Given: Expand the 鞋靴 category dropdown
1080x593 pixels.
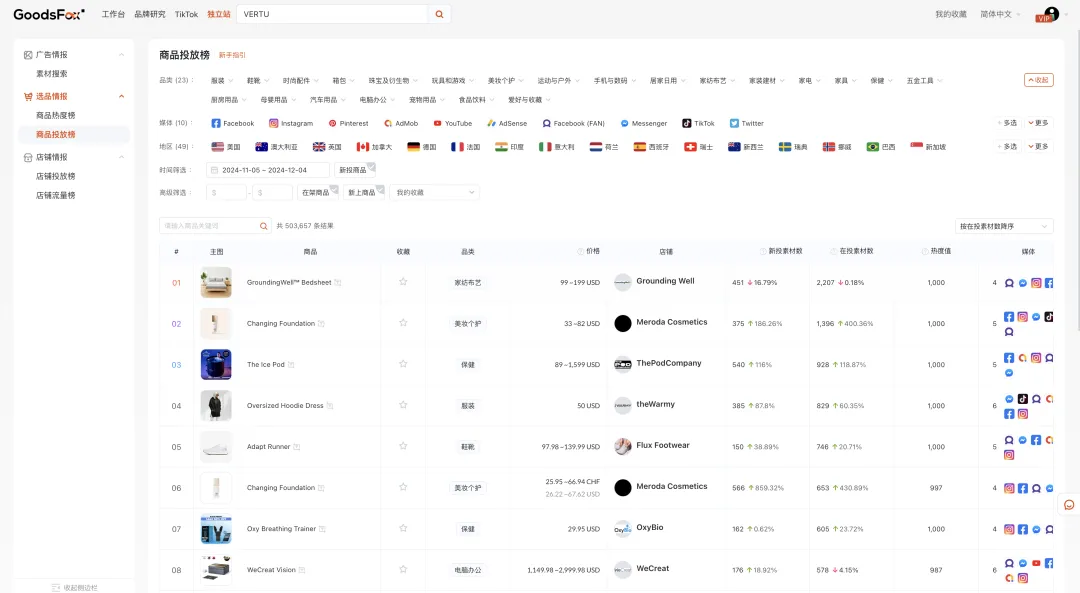Looking at the screenshot, I should point(258,81).
